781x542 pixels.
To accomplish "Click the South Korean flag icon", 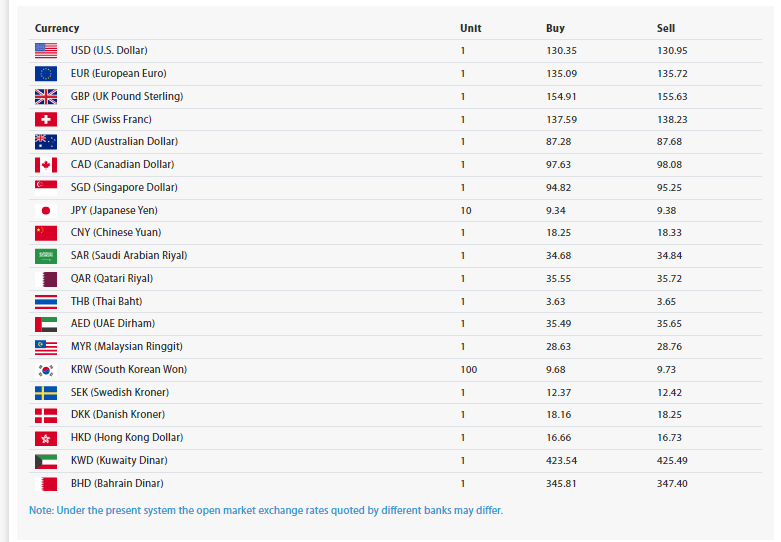I will (x=46, y=369).
